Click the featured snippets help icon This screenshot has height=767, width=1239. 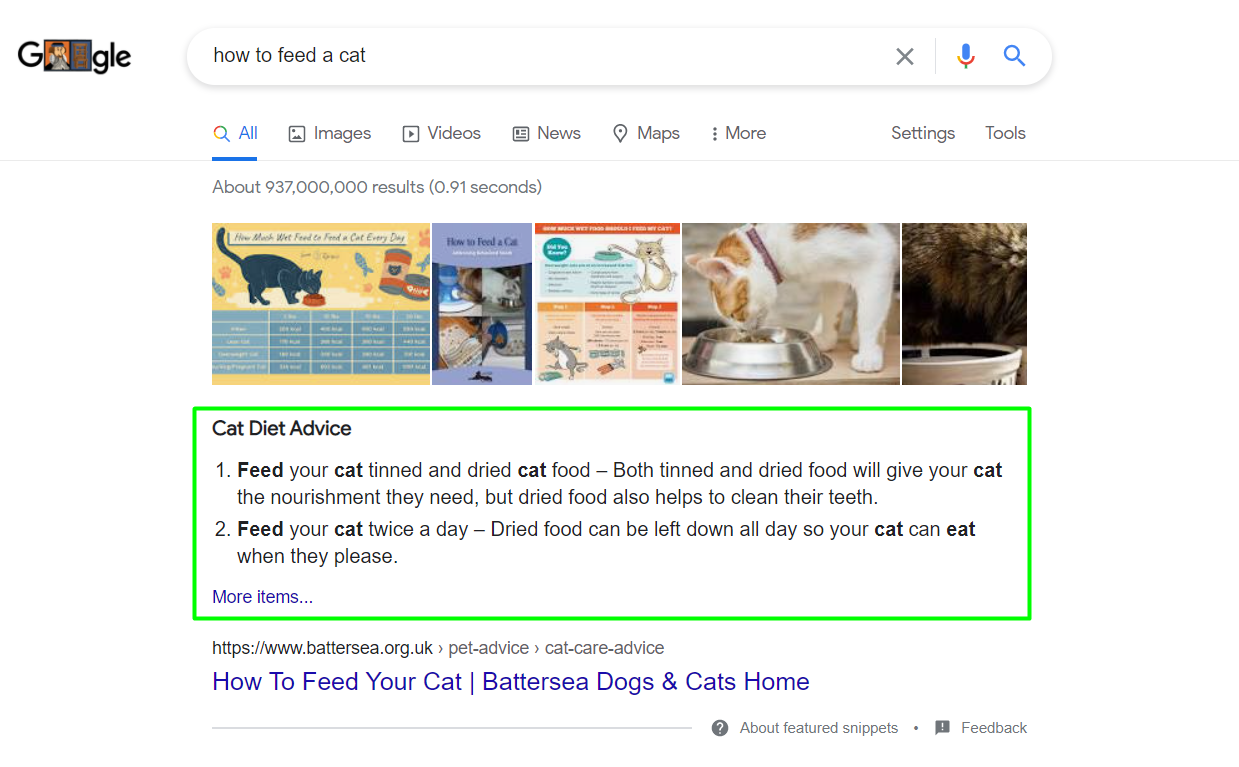tap(720, 728)
